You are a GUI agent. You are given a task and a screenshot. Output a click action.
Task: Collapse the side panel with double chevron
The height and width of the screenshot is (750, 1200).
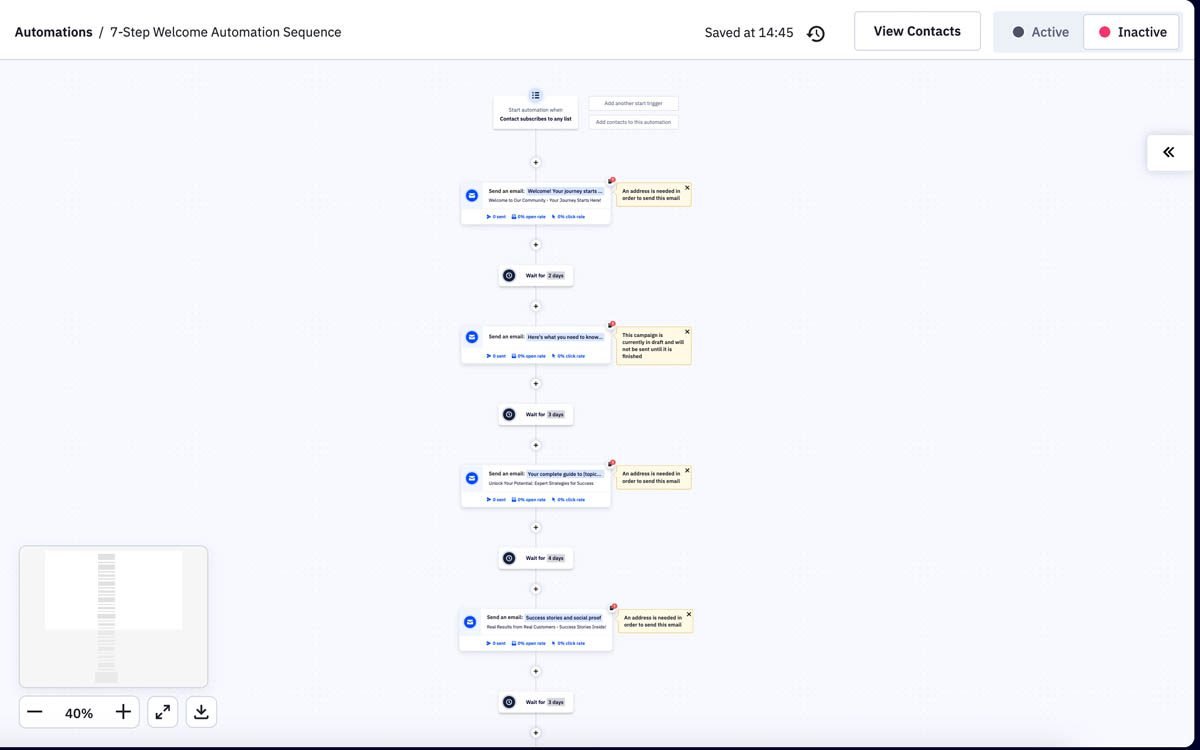coord(1168,152)
